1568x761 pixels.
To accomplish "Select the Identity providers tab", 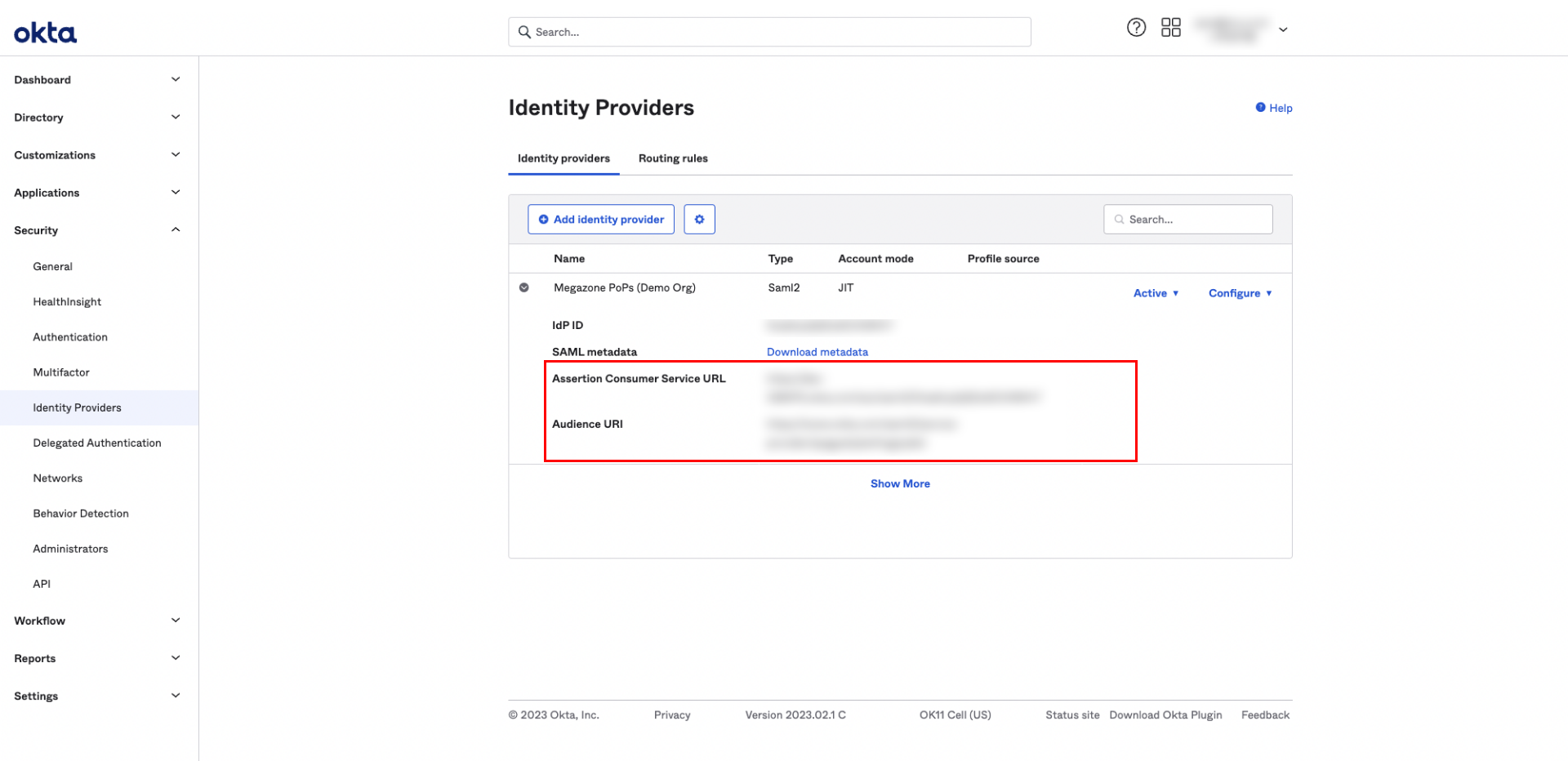I will tap(563, 158).
